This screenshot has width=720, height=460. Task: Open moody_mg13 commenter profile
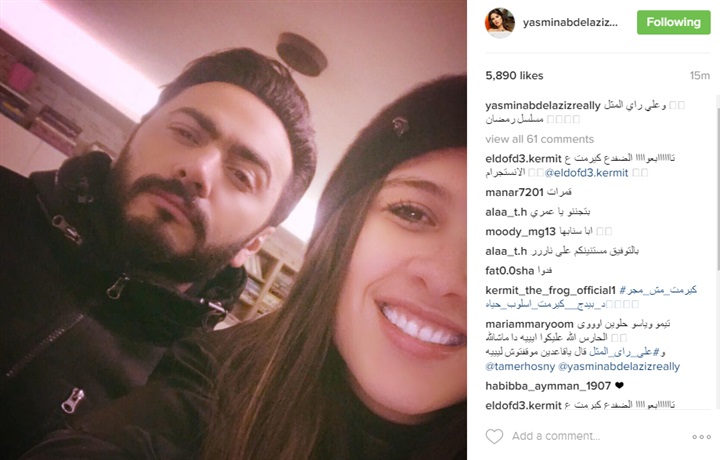click(521, 232)
